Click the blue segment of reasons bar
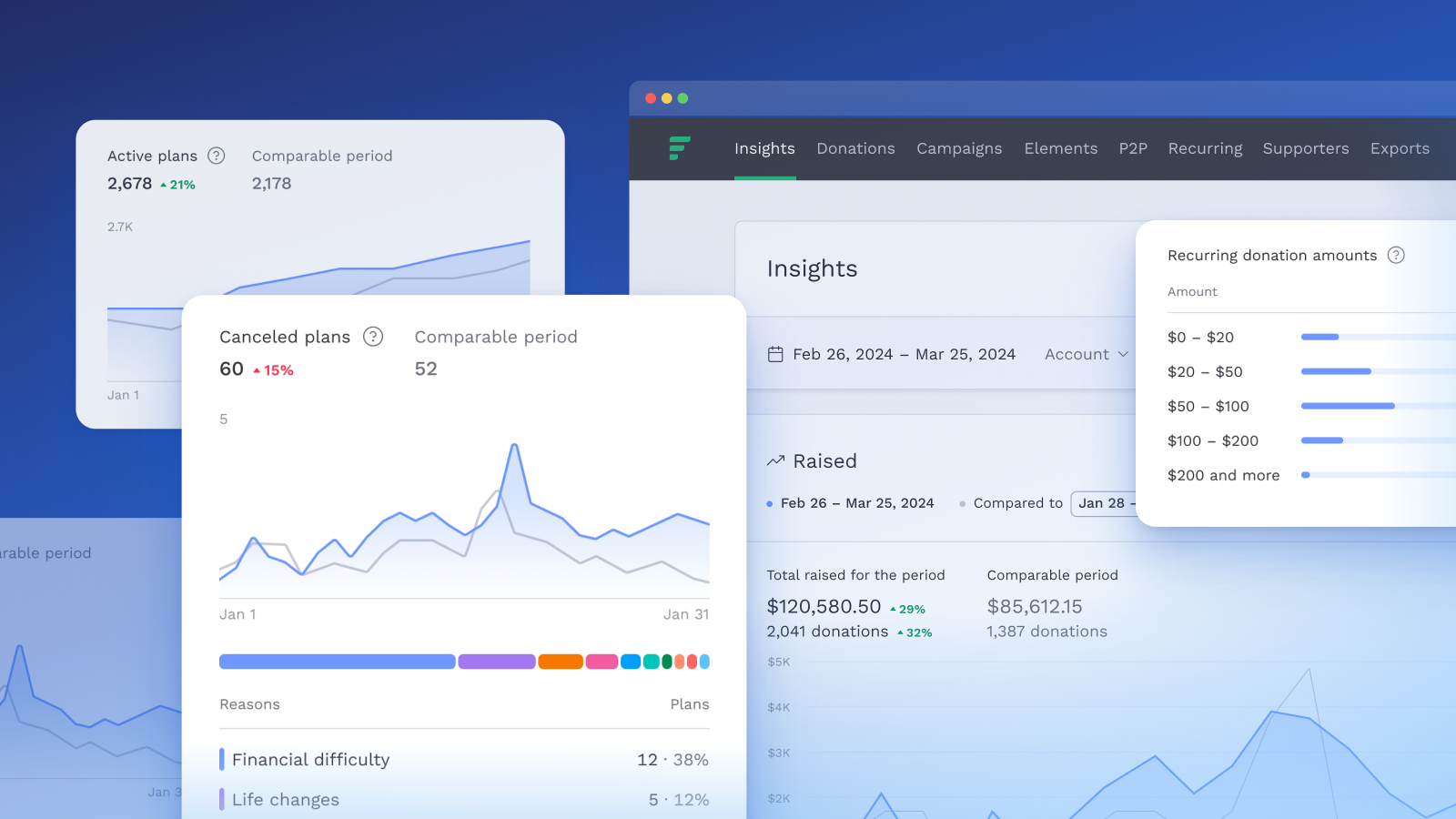This screenshot has height=819, width=1456. [x=337, y=662]
